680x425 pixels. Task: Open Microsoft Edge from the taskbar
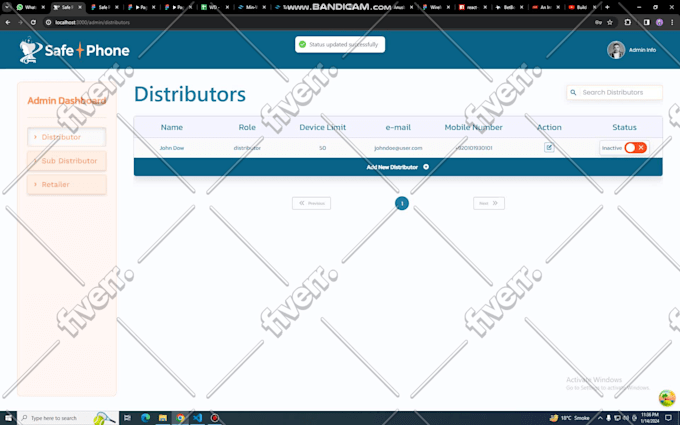tap(145, 418)
